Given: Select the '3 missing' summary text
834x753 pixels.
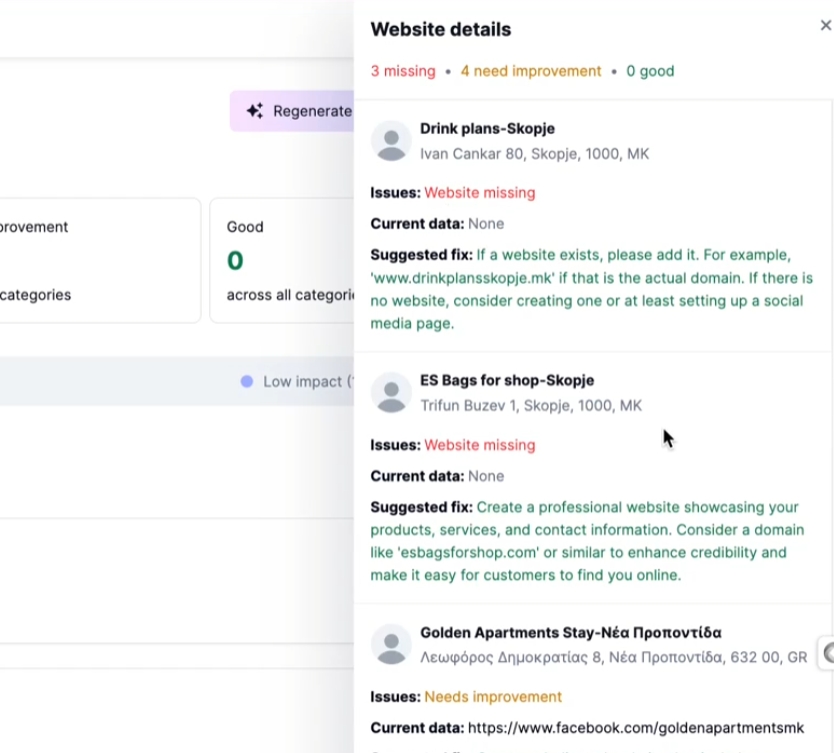Looking at the screenshot, I should point(403,71).
